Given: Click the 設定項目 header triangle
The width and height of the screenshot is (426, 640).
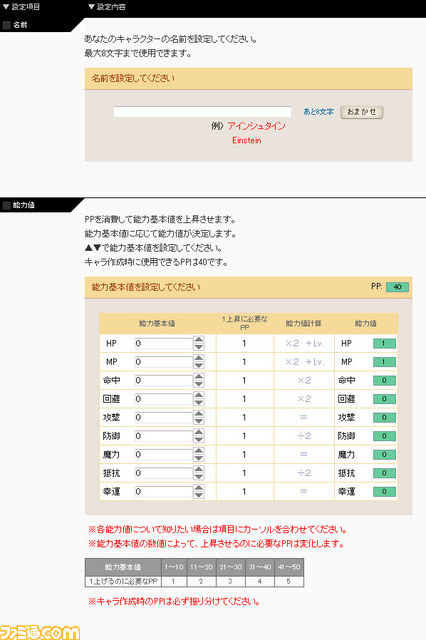Looking at the screenshot, I should [x=6, y=7].
